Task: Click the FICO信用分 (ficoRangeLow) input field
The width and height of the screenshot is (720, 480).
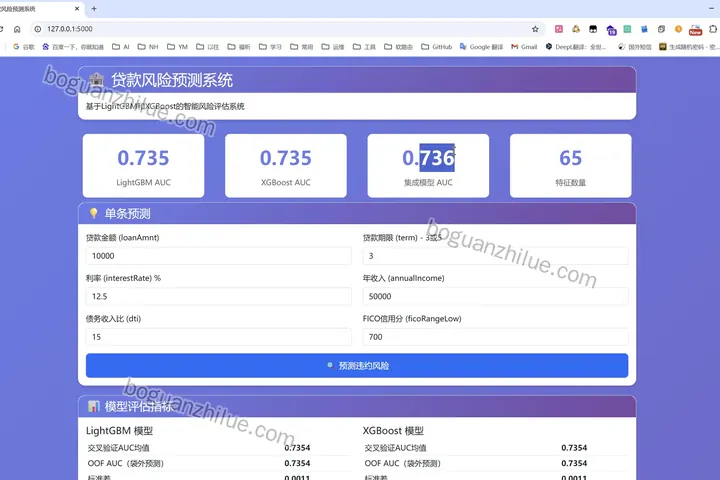Action: (x=495, y=337)
